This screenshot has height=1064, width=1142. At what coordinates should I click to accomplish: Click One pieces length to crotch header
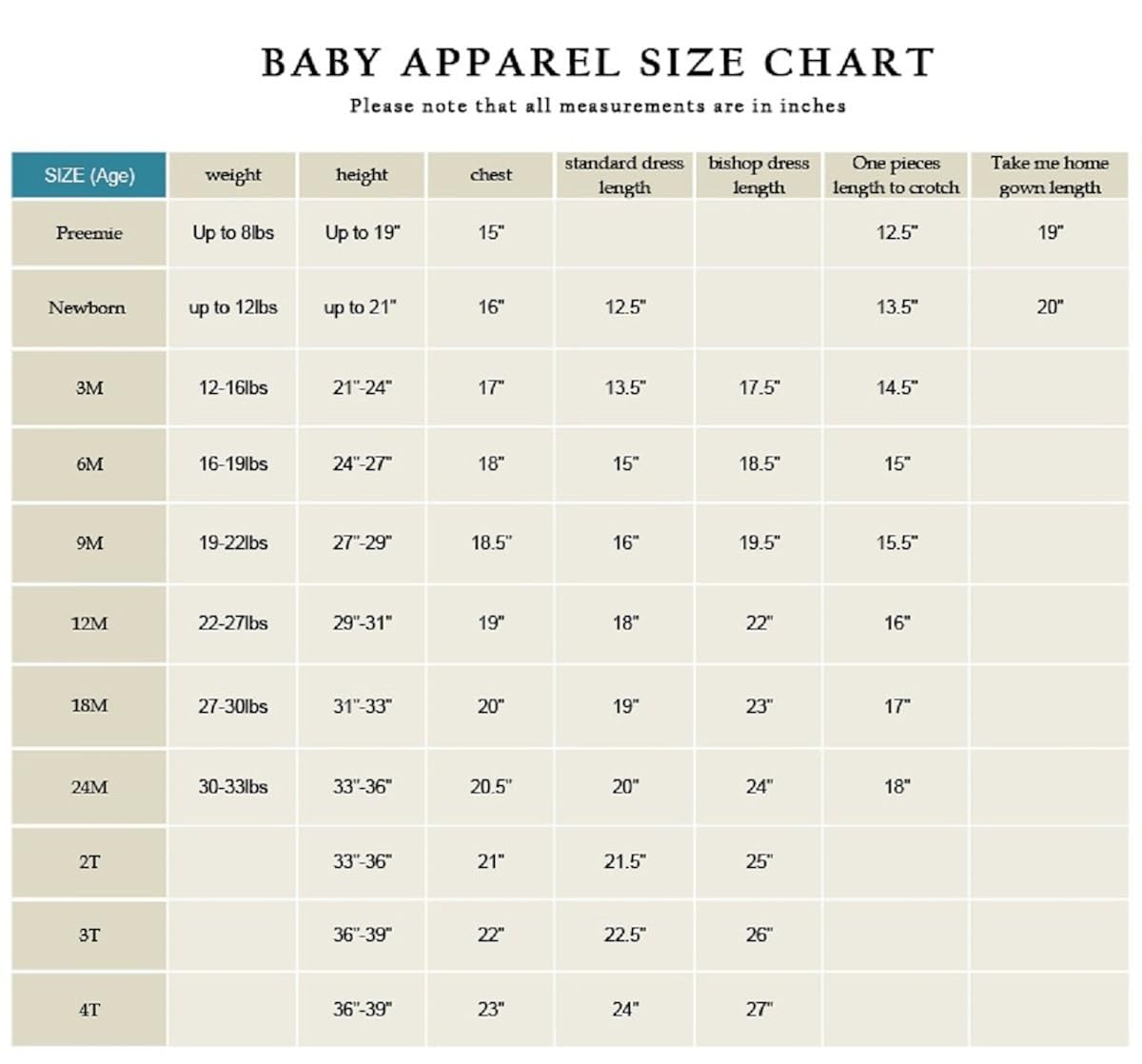(x=896, y=175)
